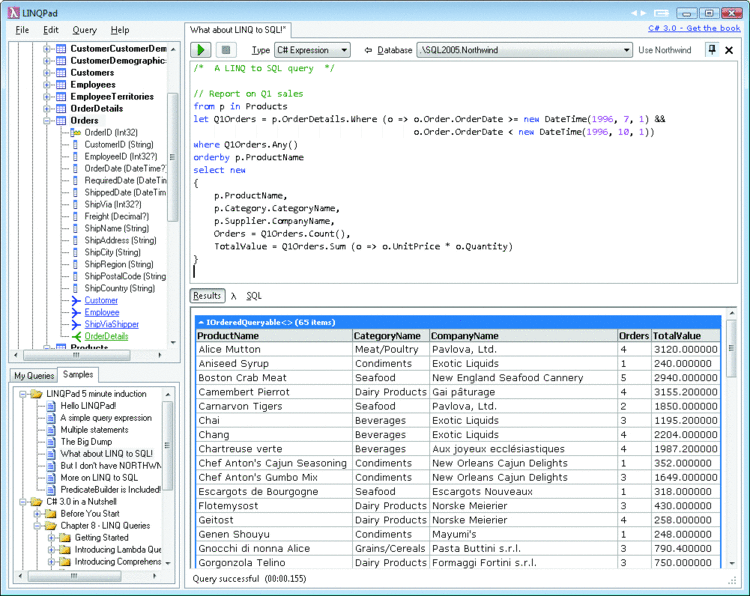The height and width of the screenshot is (596, 750).
Task: Click the green OrderDetails child relation icon
Action: (x=76, y=336)
